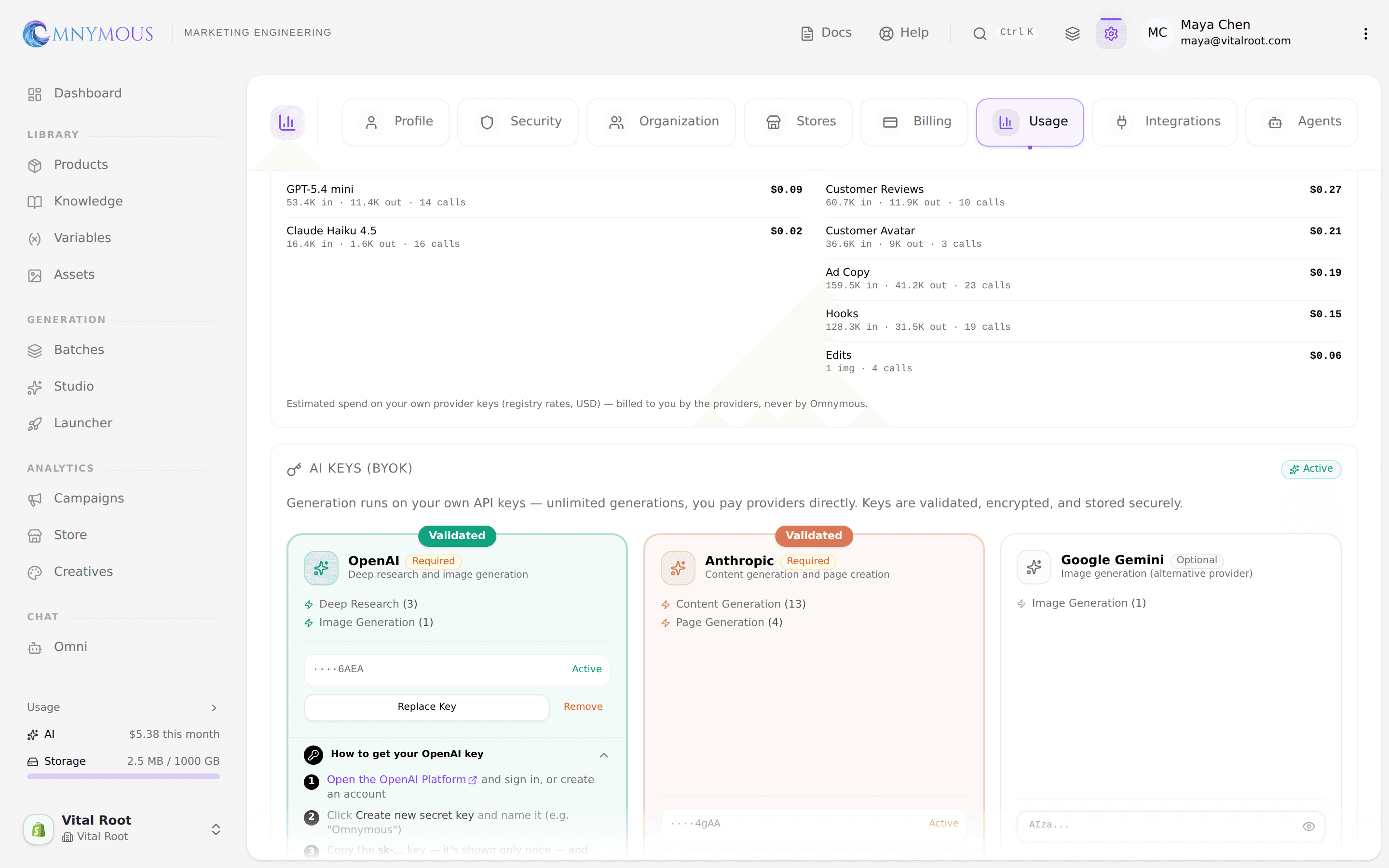This screenshot has height=868, width=1389.
Task: Click the Customer Reviews usage row
Action: click(1083, 196)
